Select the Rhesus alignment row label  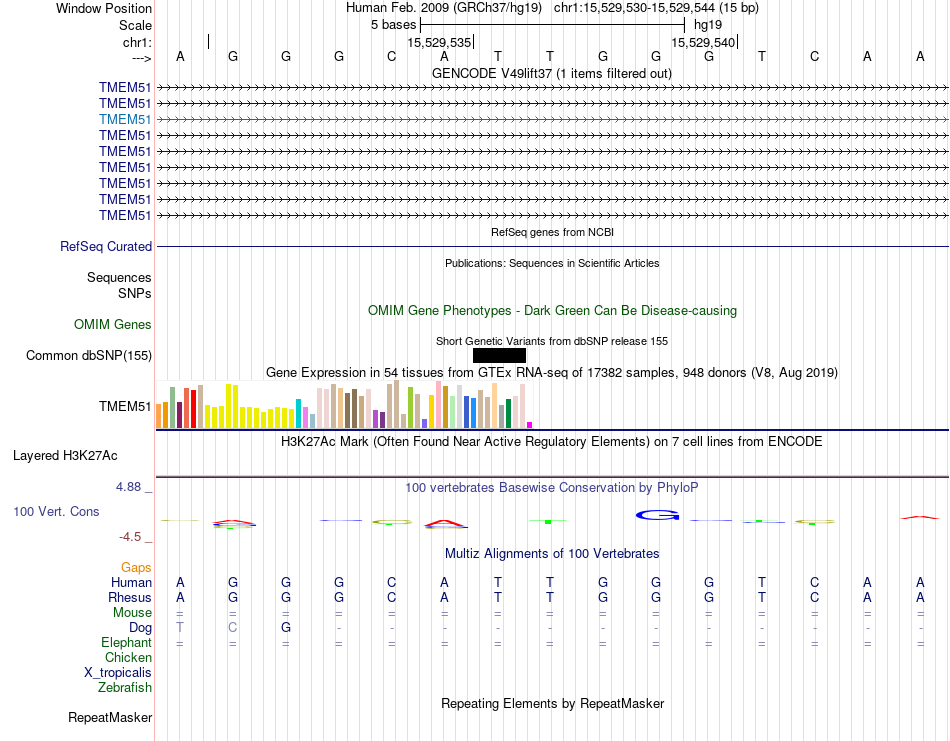pos(130,597)
